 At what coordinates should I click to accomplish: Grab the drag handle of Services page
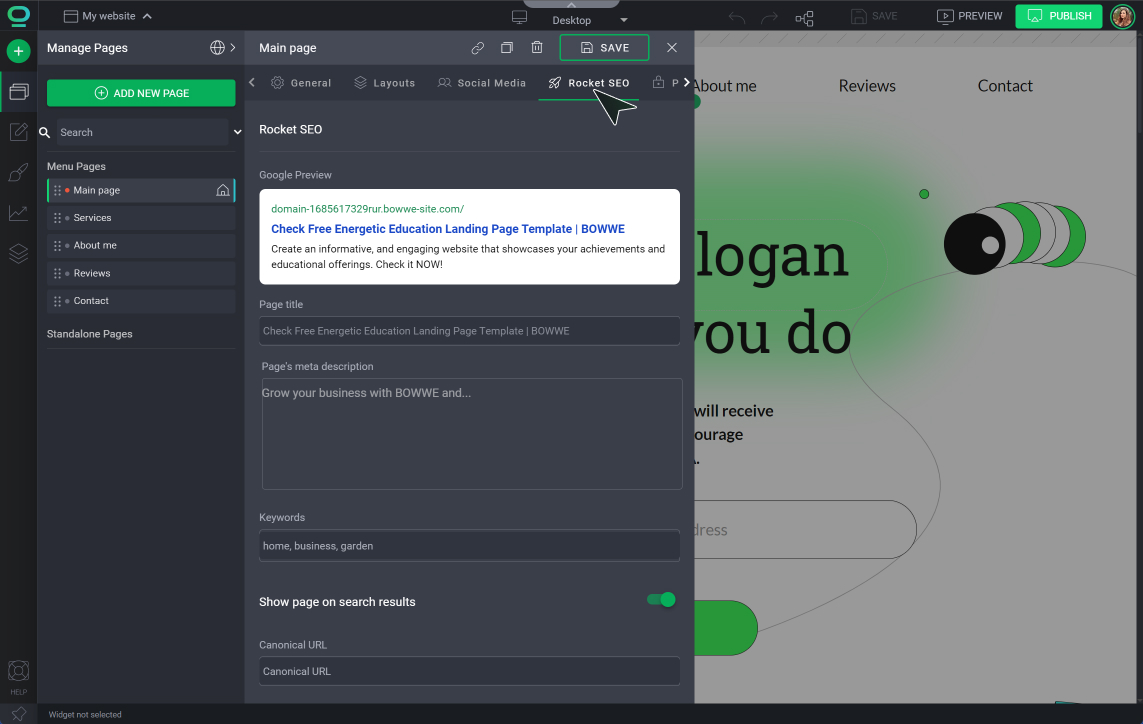(x=58, y=218)
